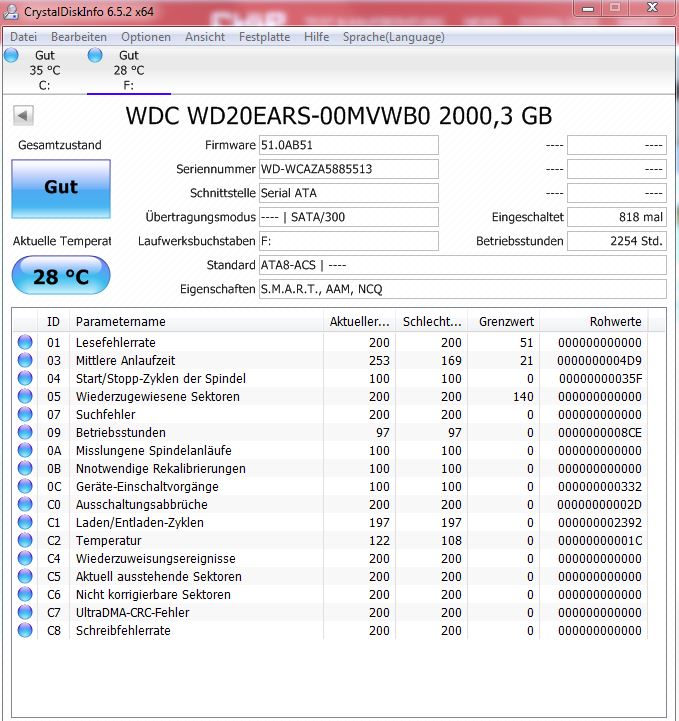The width and height of the screenshot is (679, 721).
Task: Click the ID column header
Action: (53, 321)
